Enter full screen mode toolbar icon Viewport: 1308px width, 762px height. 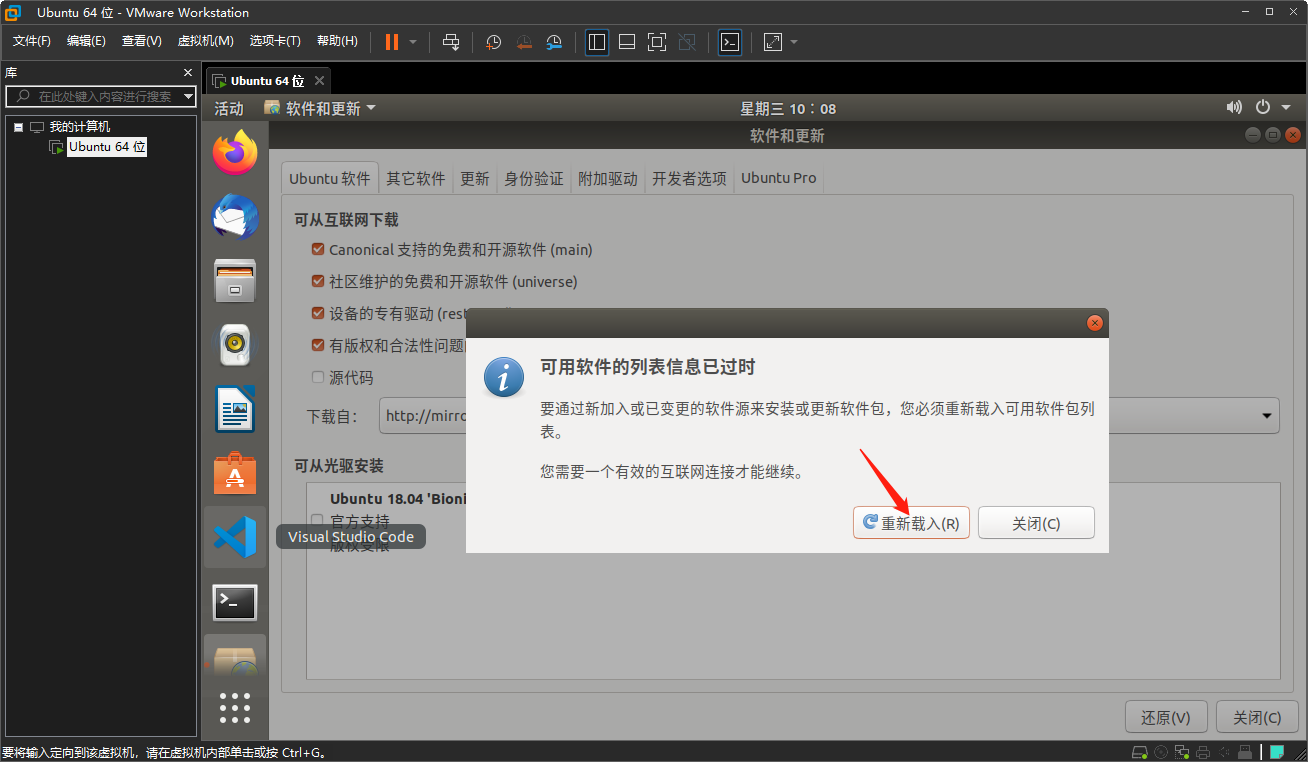point(657,42)
